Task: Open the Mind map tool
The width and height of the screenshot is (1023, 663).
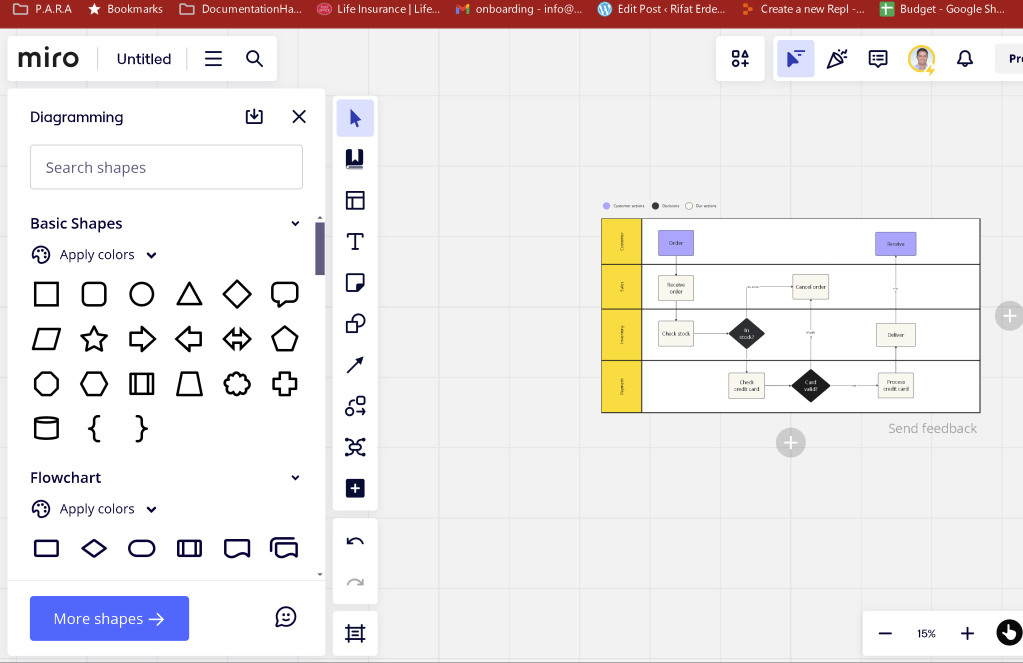Action: [355, 447]
